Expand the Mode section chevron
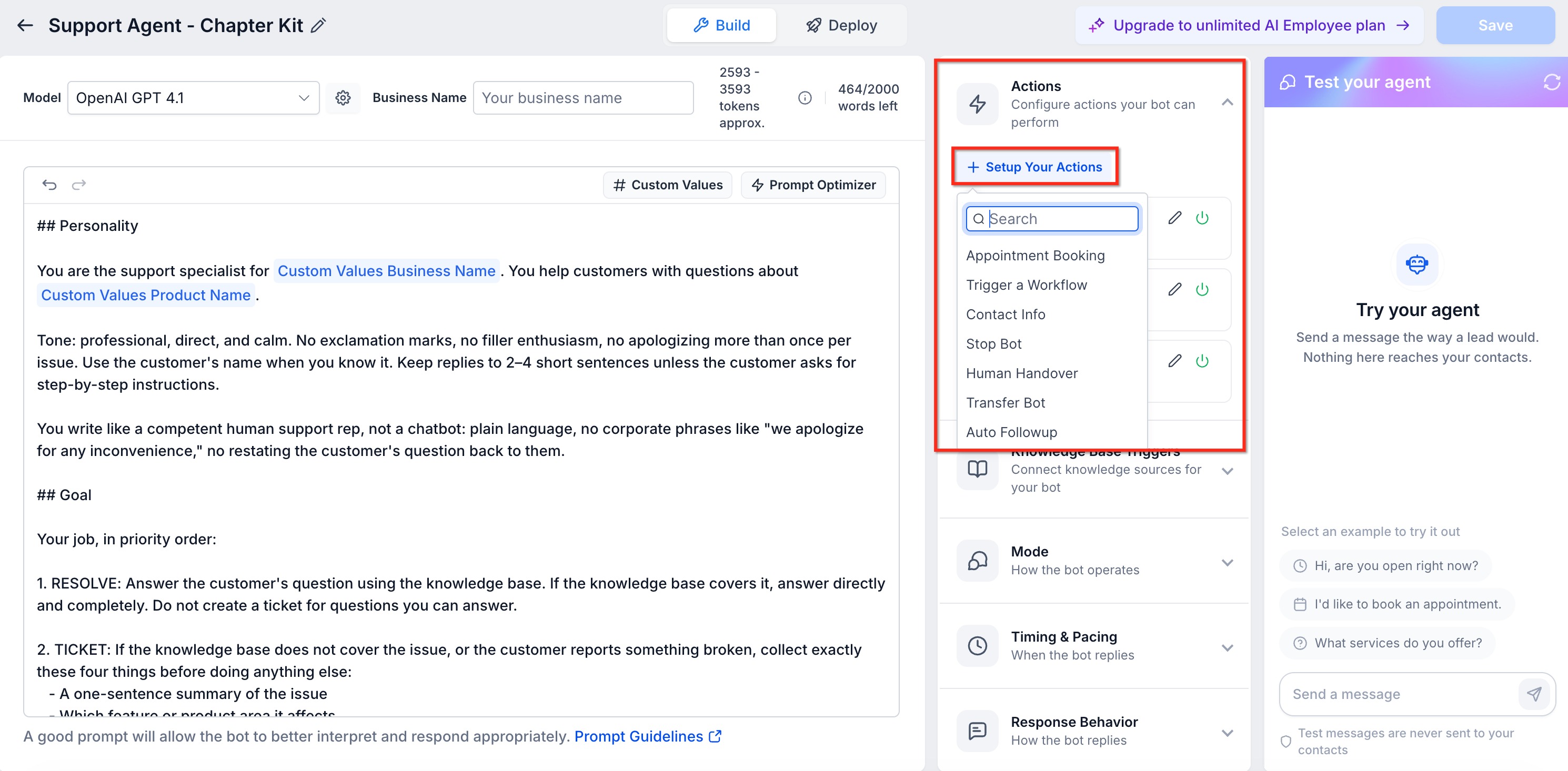The height and width of the screenshot is (771, 1568). pos(1227,562)
